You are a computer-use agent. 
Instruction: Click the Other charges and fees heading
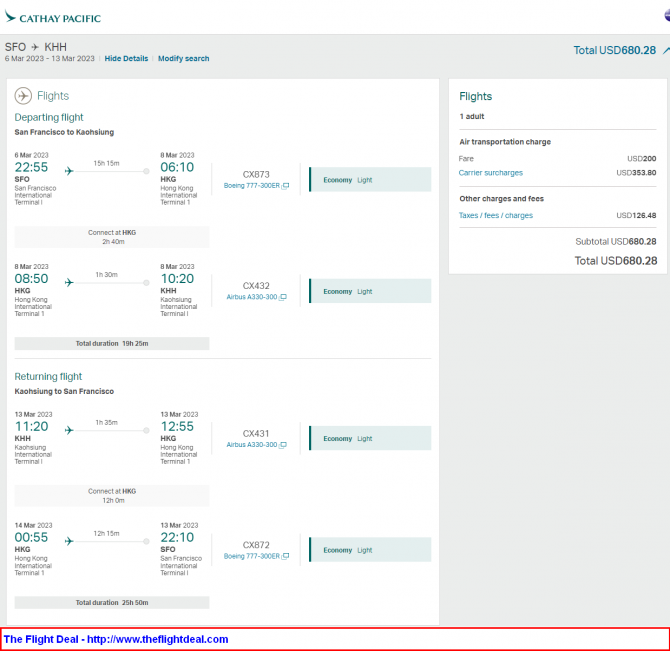tap(502, 199)
